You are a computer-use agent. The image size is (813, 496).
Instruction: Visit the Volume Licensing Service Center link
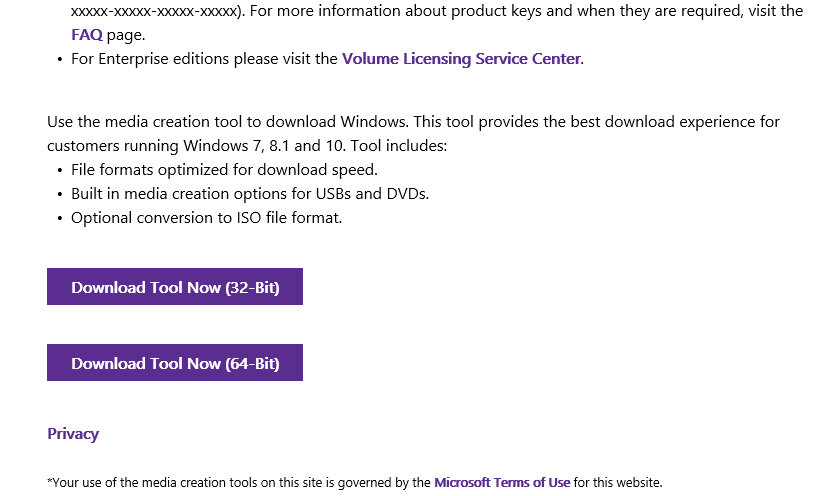click(x=461, y=58)
